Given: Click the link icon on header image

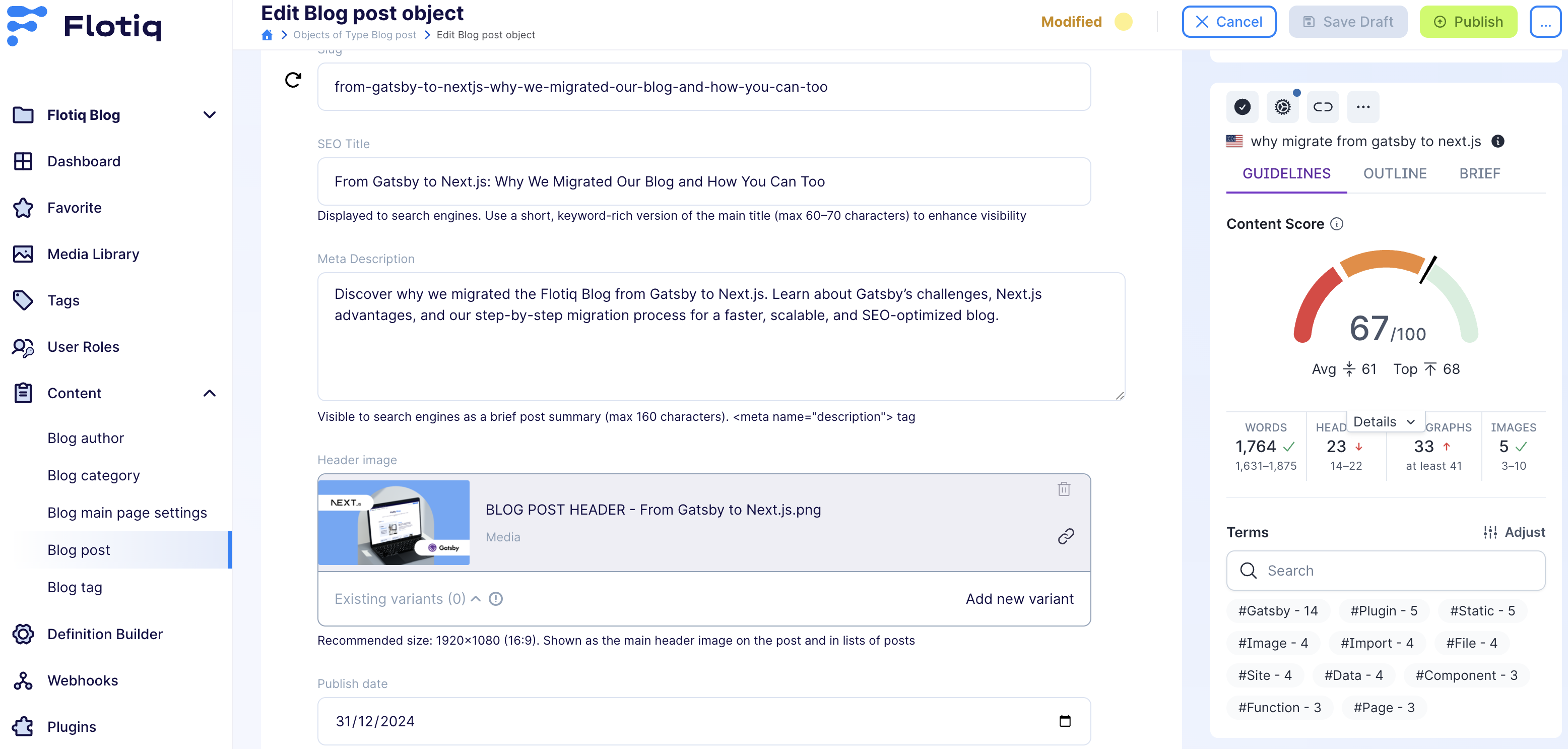Looking at the screenshot, I should (1065, 536).
